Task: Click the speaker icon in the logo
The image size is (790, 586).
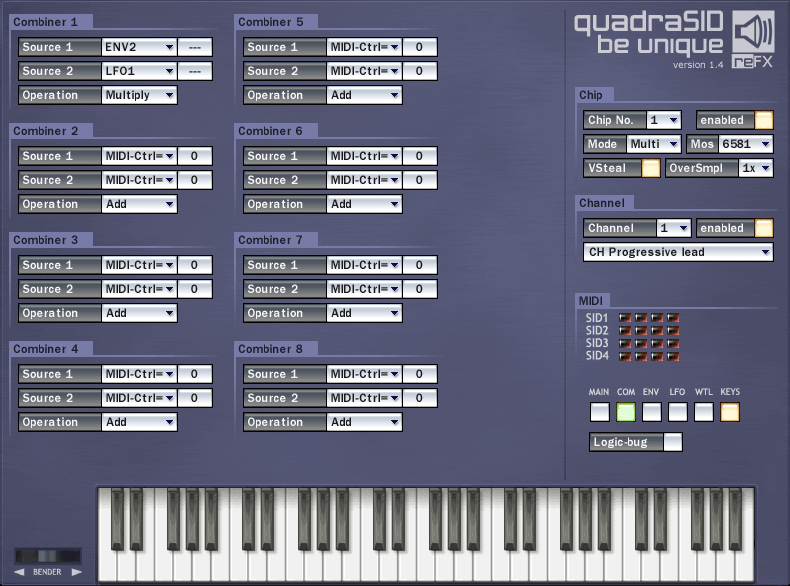Action: [753, 31]
